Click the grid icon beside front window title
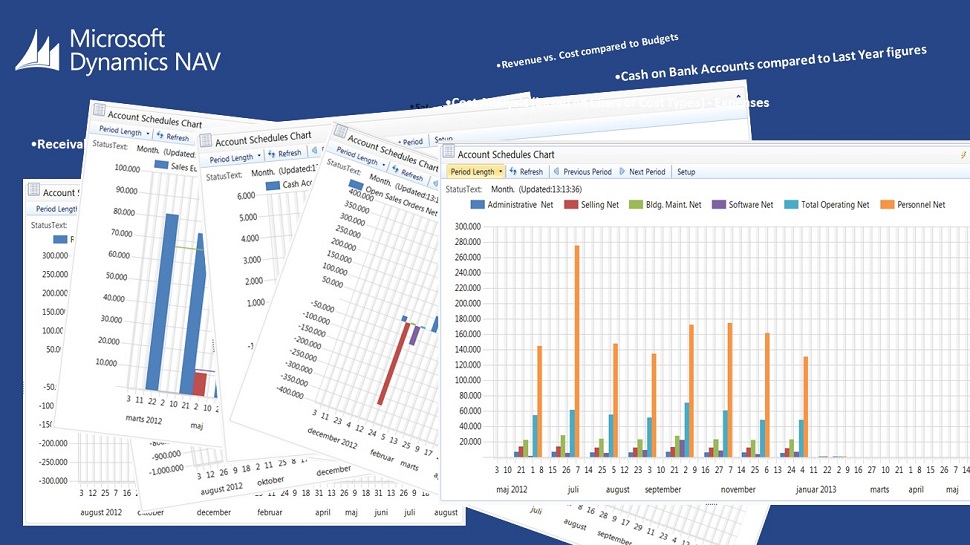This screenshot has height=545, width=970. 449,152
